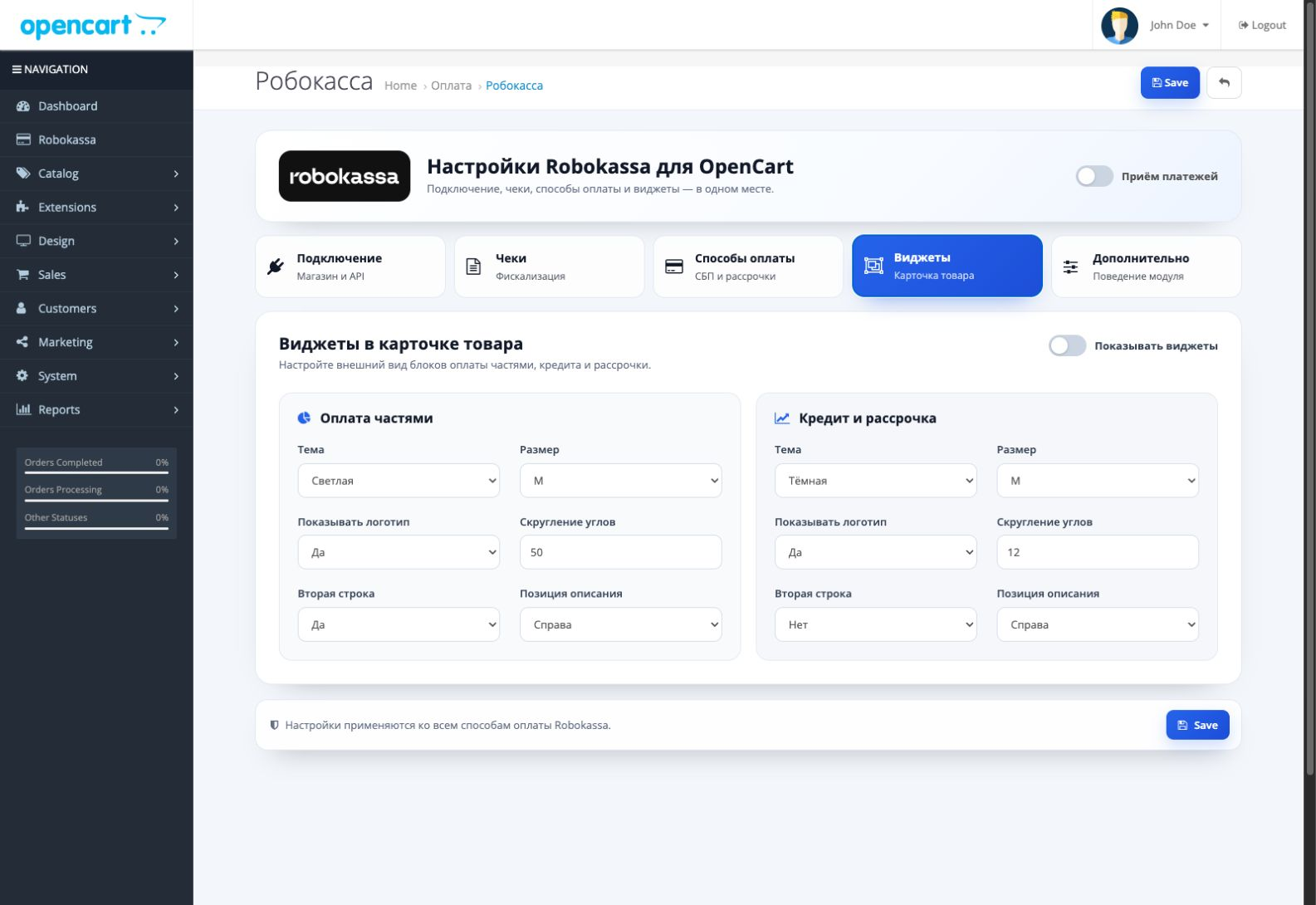The image size is (1316, 905).
Task: Click the plug icon on Подключение tab
Action: (276, 267)
